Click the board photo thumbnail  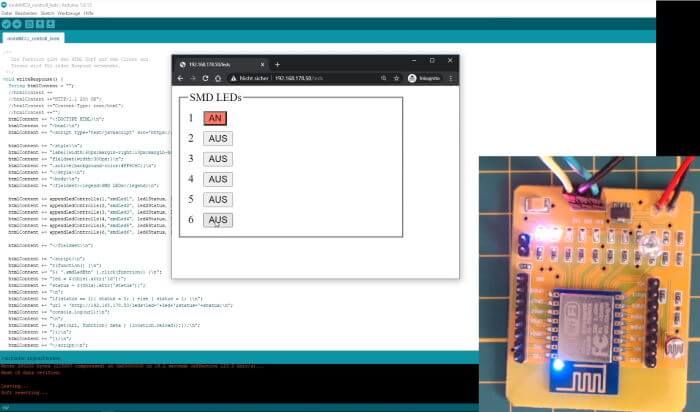[x=589, y=284]
